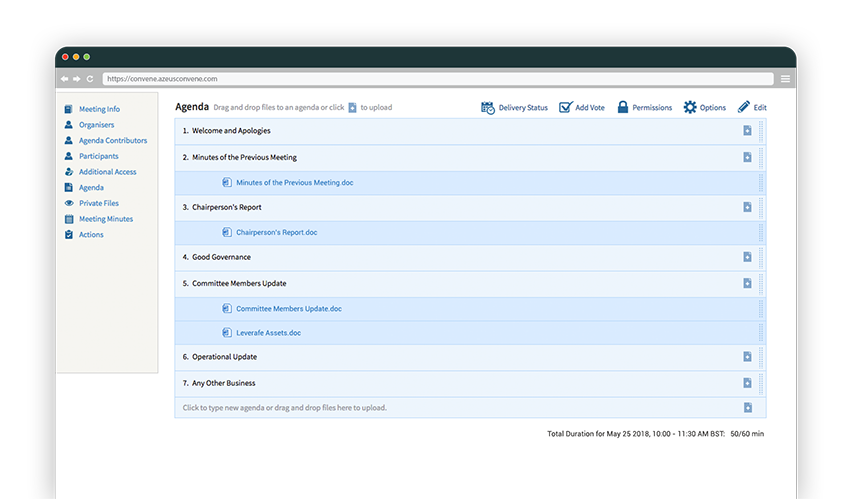Go to Organisers section
The height and width of the screenshot is (499, 852).
click(x=97, y=124)
